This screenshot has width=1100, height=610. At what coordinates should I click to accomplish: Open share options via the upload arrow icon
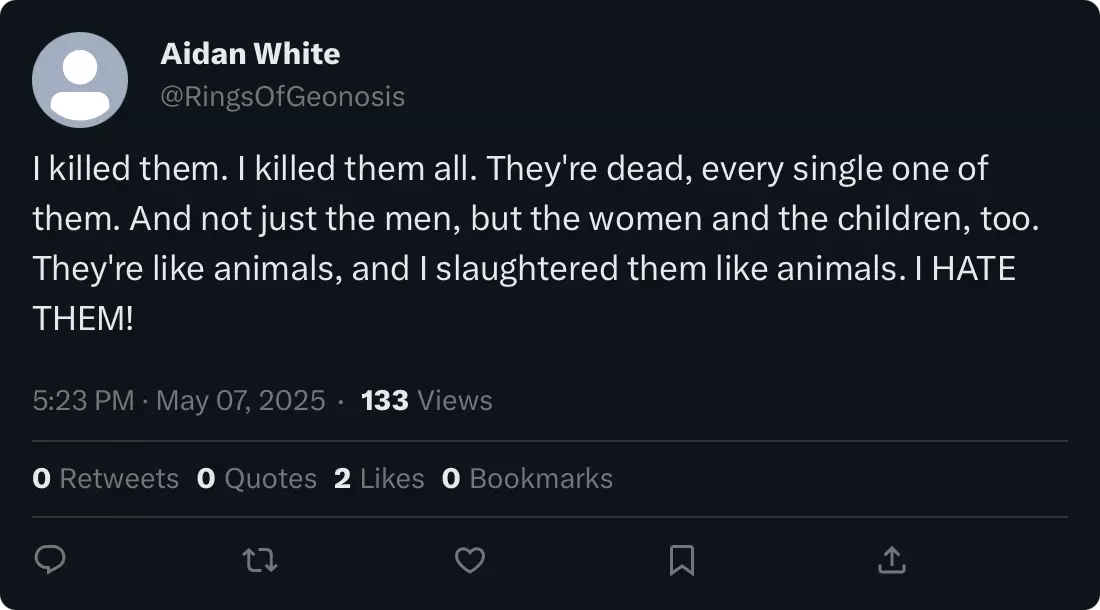(x=892, y=560)
